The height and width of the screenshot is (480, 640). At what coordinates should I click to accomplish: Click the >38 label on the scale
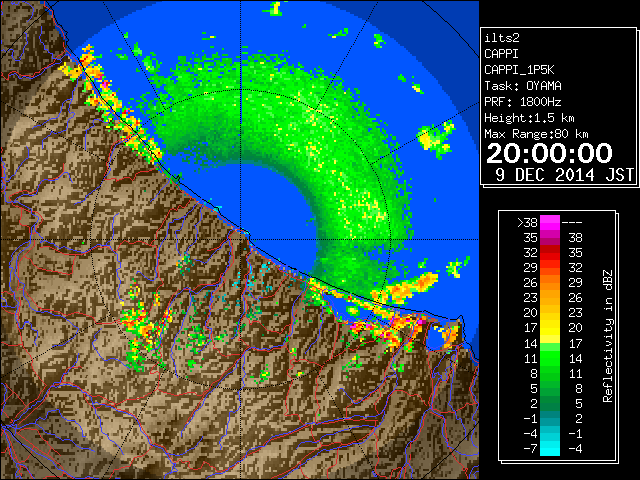(x=527, y=222)
